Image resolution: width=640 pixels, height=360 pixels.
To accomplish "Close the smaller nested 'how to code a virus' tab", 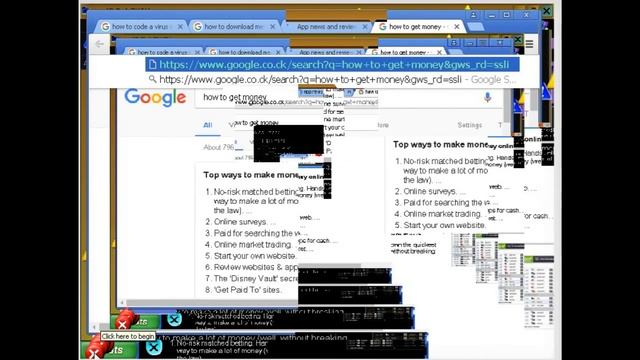I will click(197, 52).
